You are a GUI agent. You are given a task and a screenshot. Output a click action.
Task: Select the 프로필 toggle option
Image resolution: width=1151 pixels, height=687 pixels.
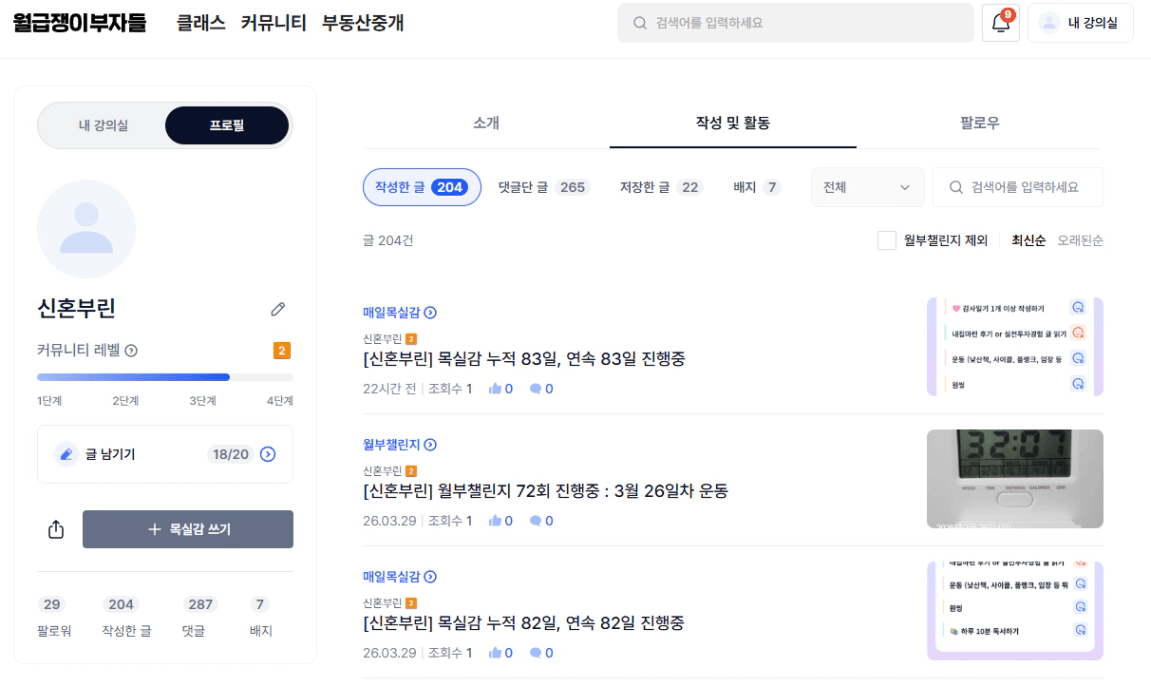tap(227, 126)
